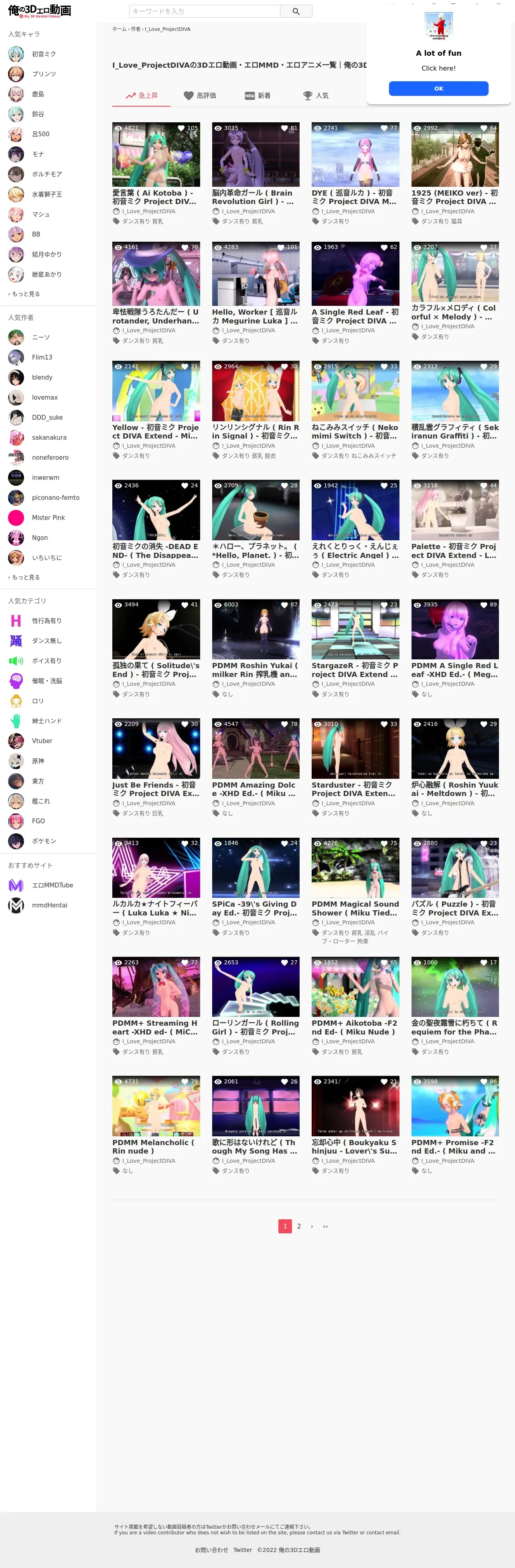Click the ボルチモア character avatar icon
Image resolution: width=515 pixels, height=1568 pixels.
click(16, 174)
